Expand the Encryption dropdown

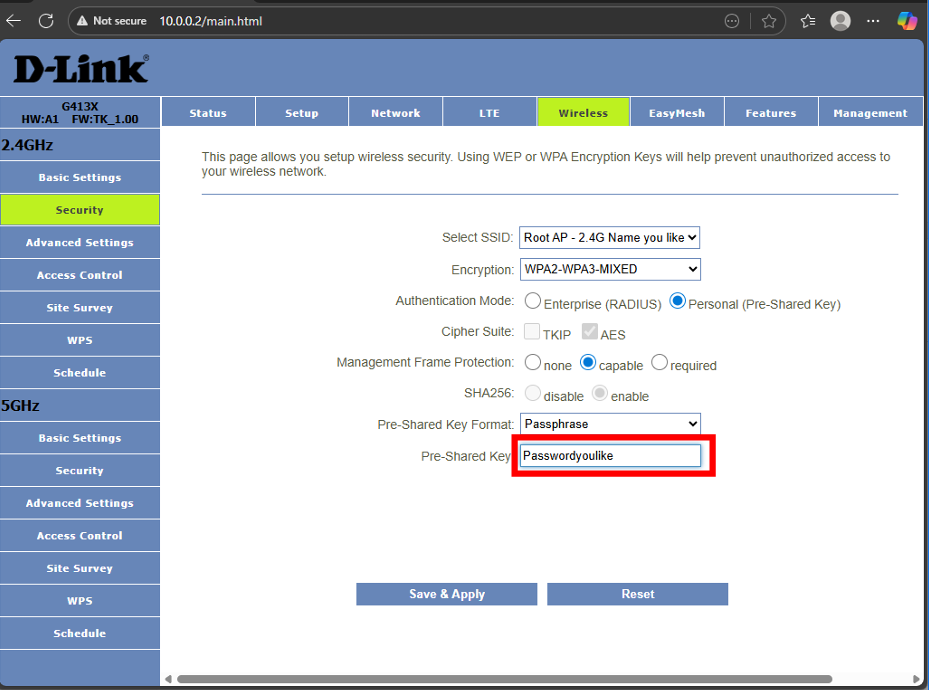[x=610, y=269]
